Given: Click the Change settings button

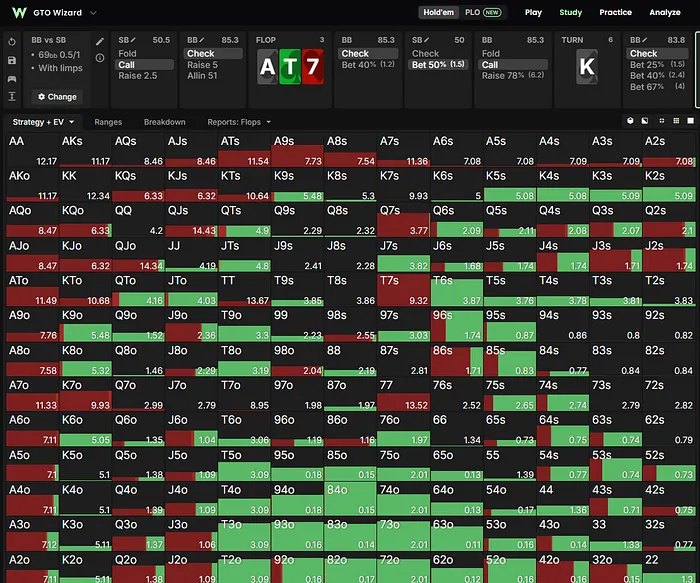Looking at the screenshot, I should pyautogui.click(x=57, y=97).
